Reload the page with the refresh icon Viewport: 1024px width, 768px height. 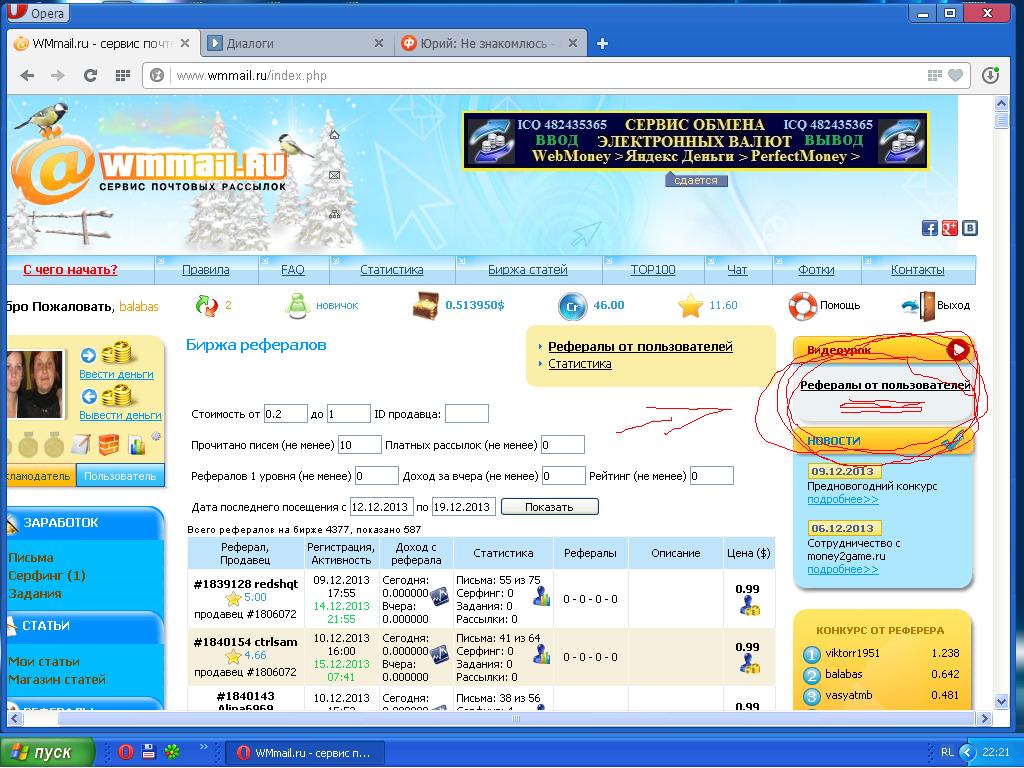[90, 76]
